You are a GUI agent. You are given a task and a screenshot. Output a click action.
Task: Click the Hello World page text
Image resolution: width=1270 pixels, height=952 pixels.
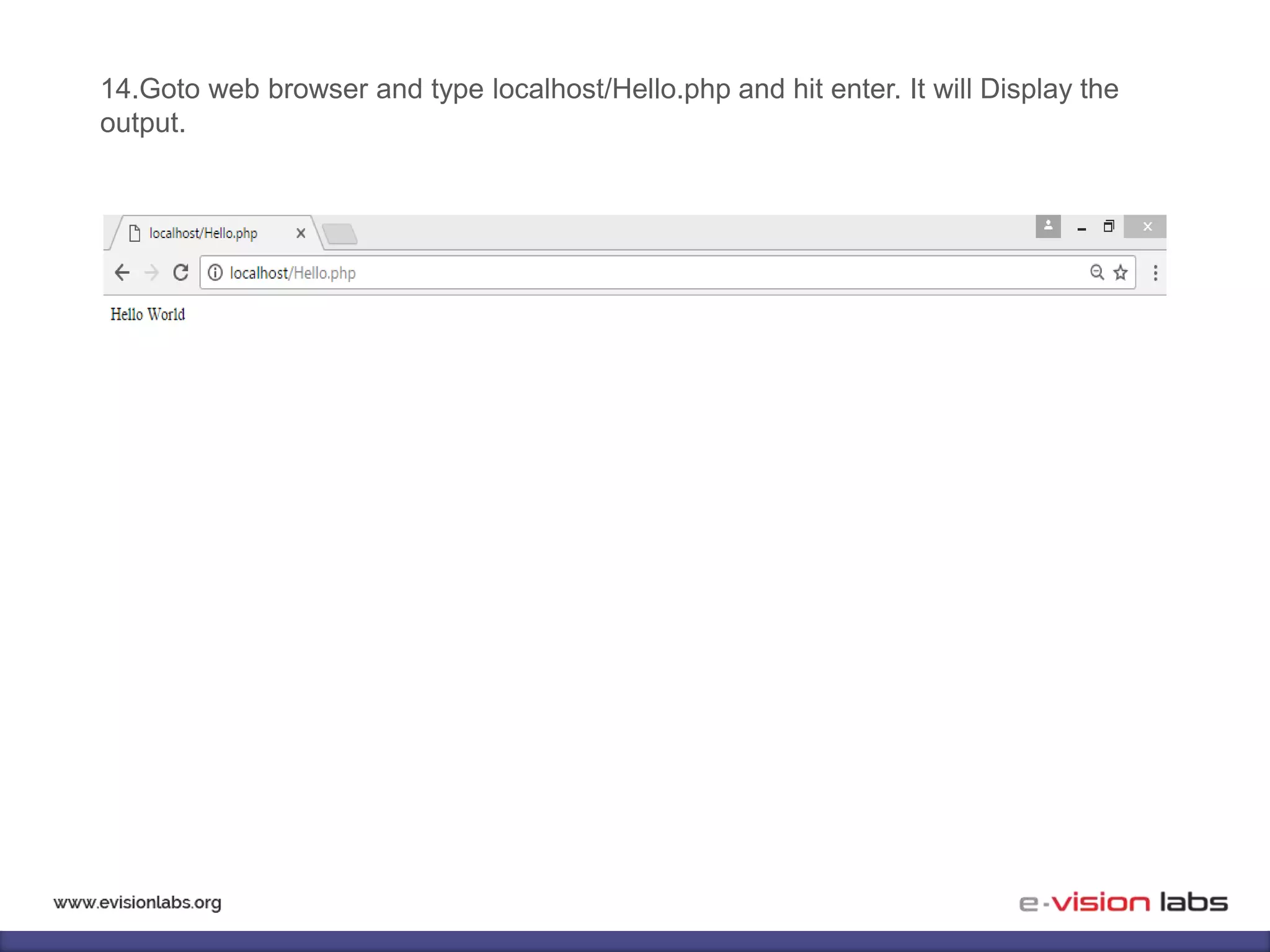(148, 314)
